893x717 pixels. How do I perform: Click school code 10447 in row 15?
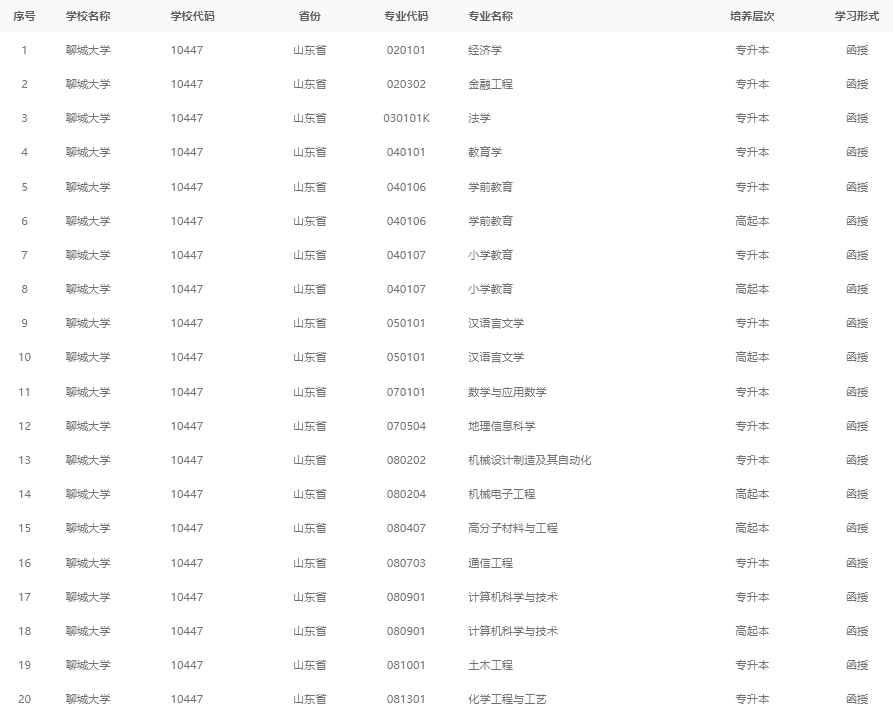[x=187, y=528]
